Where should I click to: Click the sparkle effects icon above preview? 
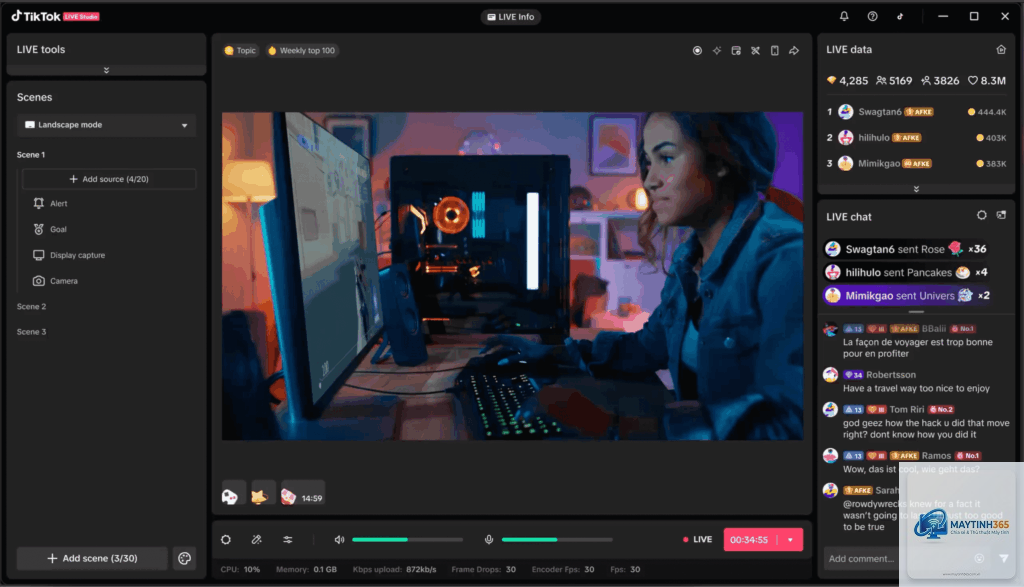[x=717, y=50]
